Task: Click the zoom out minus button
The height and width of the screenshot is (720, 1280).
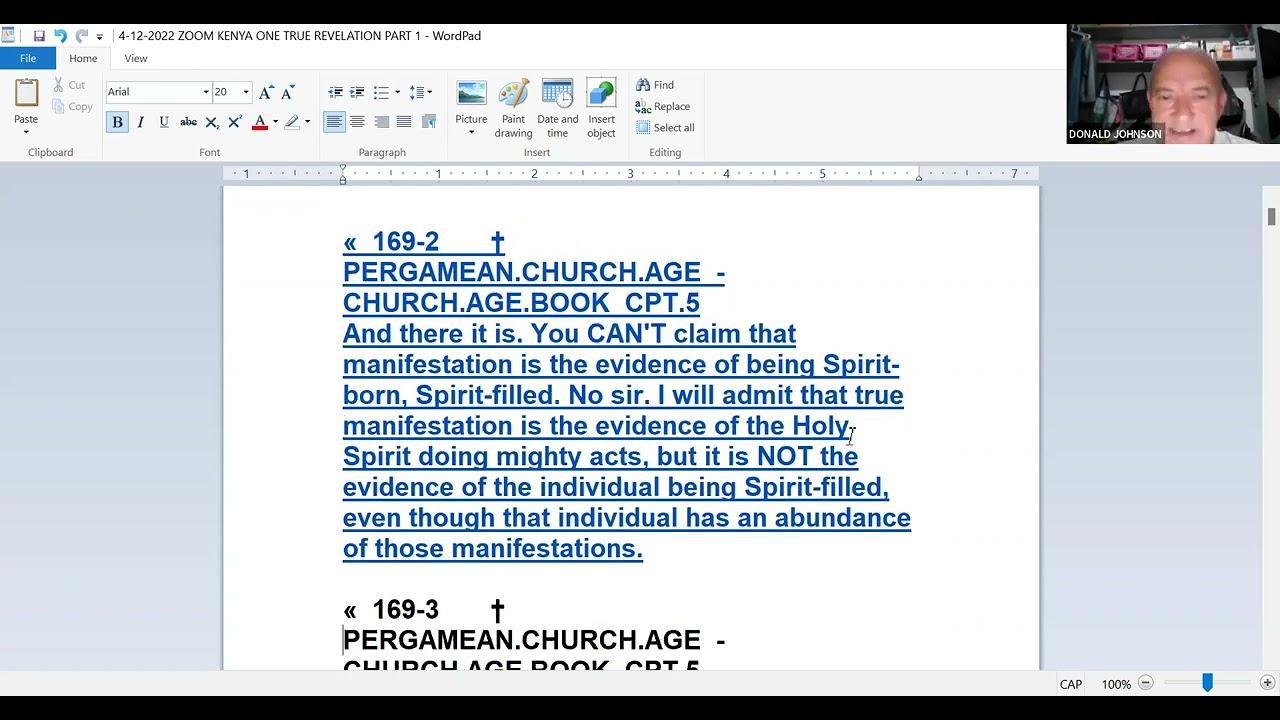Action: [x=1146, y=683]
